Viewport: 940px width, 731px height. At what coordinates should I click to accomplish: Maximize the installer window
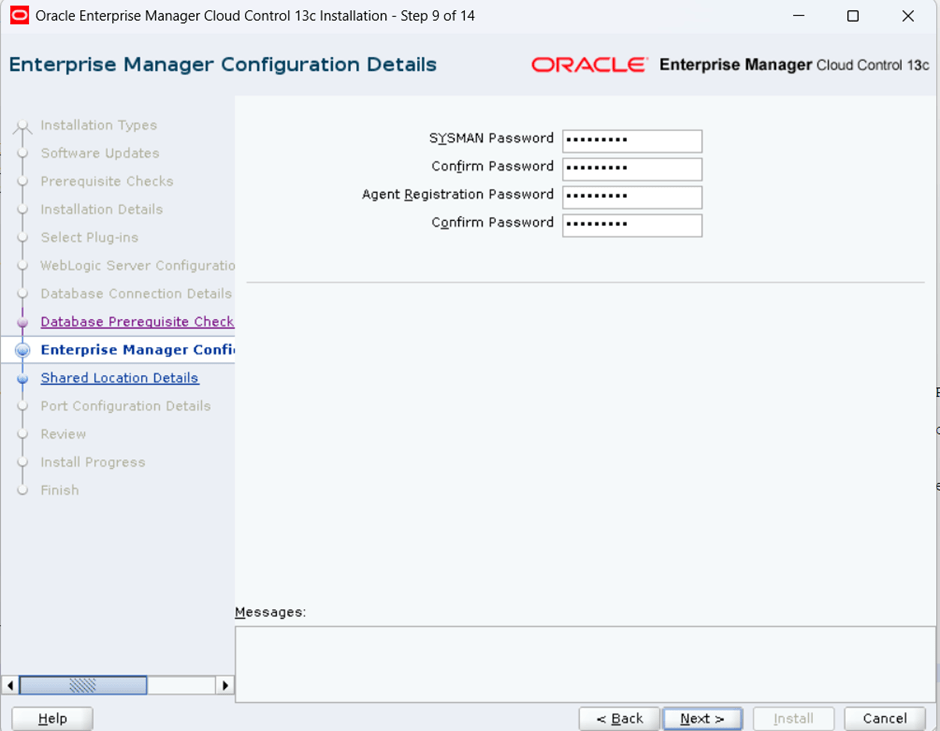852,16
